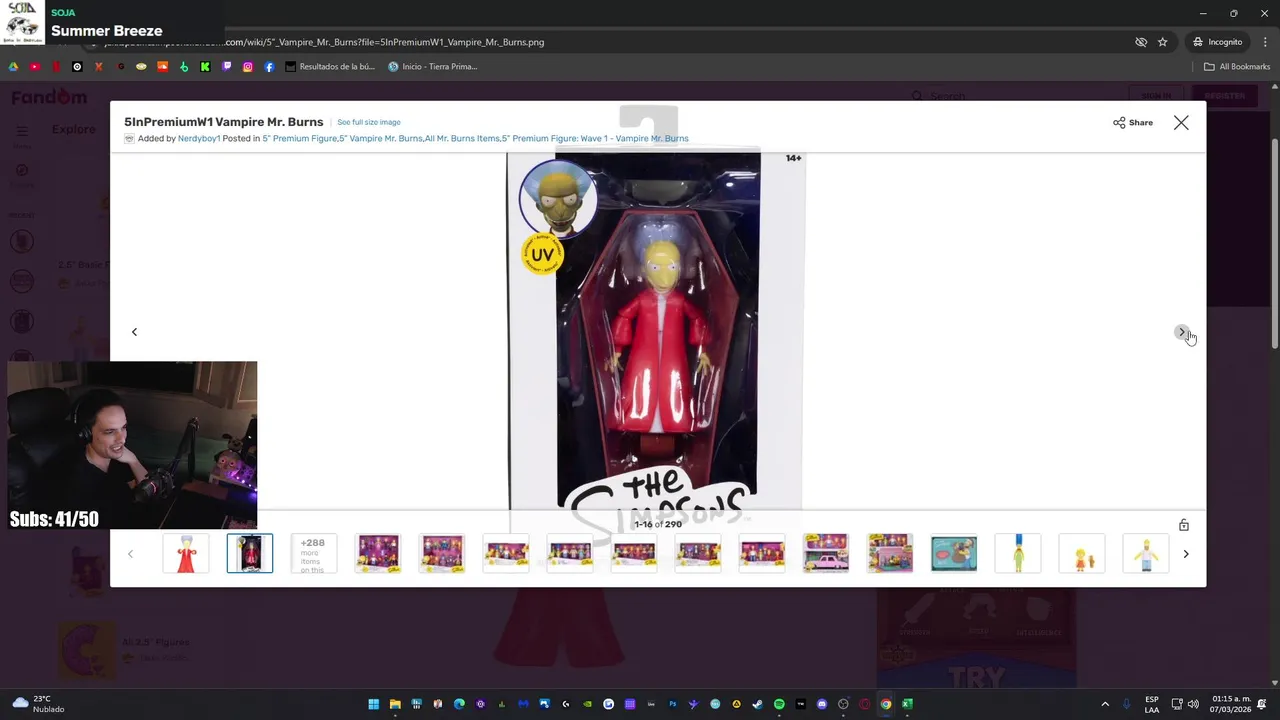Click the Fandom logo behind the lightbox
The height and width of the screenshot is (720, 1280).
click(x=49, y=96)
